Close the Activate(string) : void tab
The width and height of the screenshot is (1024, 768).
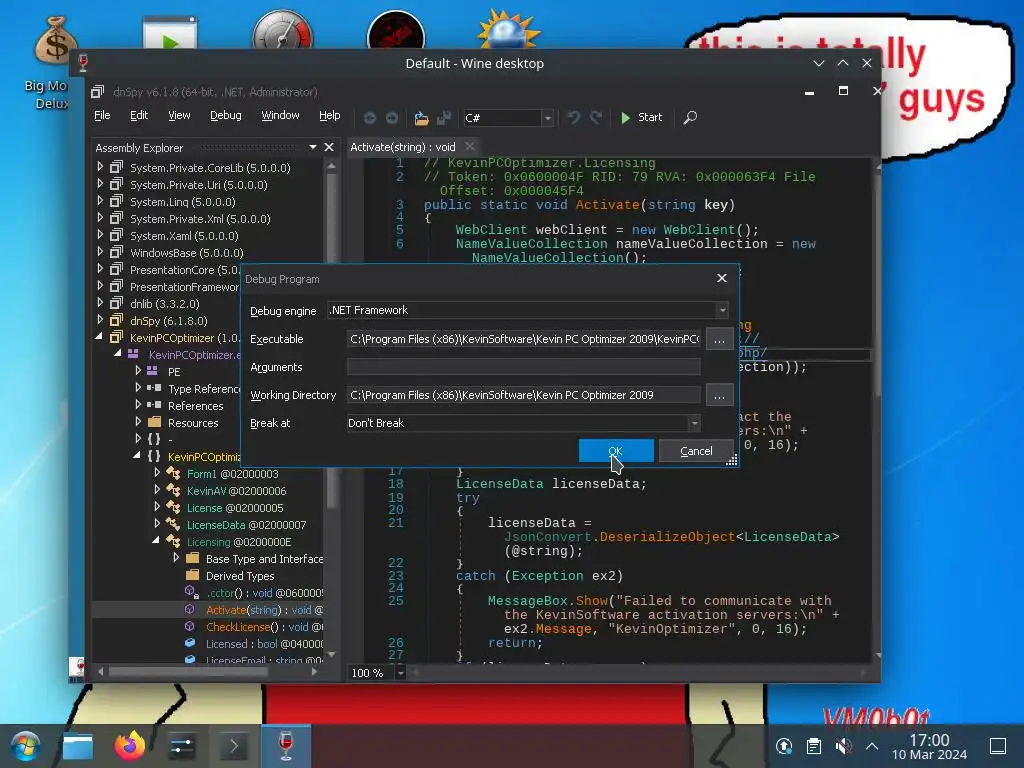[470, 146]
